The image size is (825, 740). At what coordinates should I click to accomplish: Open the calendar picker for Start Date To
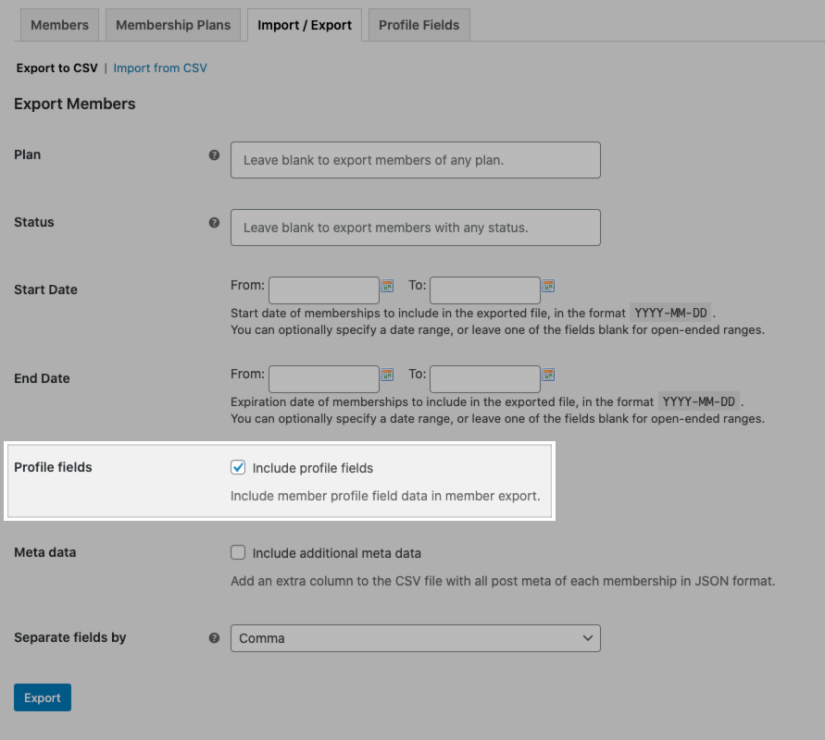tap(549, 285)
